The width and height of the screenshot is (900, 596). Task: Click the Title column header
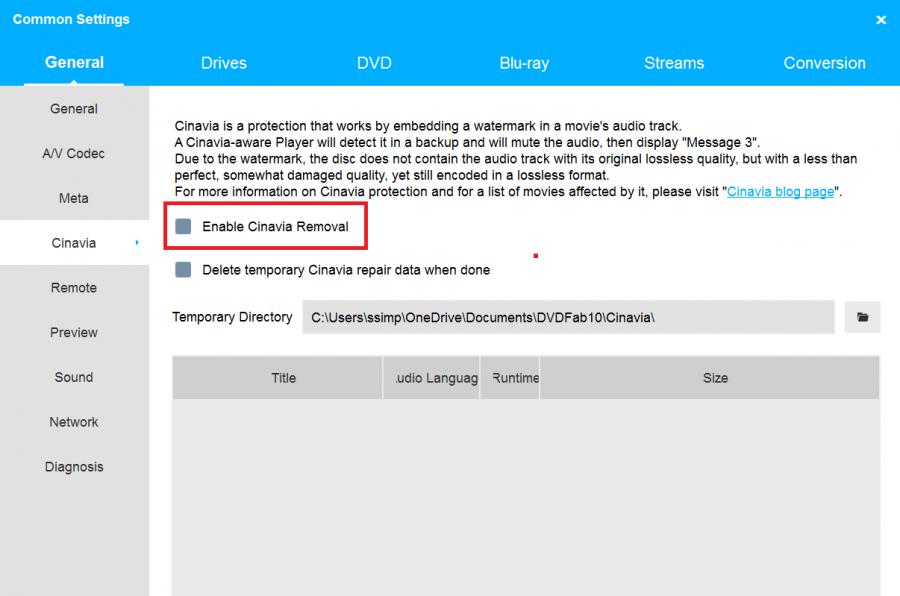278,378
